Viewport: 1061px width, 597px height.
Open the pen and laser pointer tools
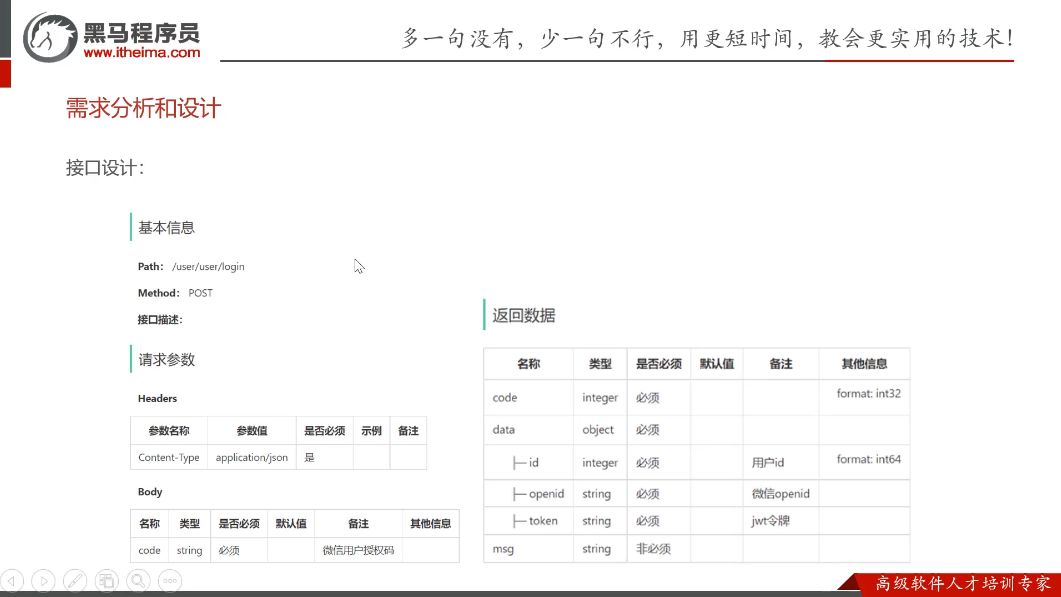75,581
